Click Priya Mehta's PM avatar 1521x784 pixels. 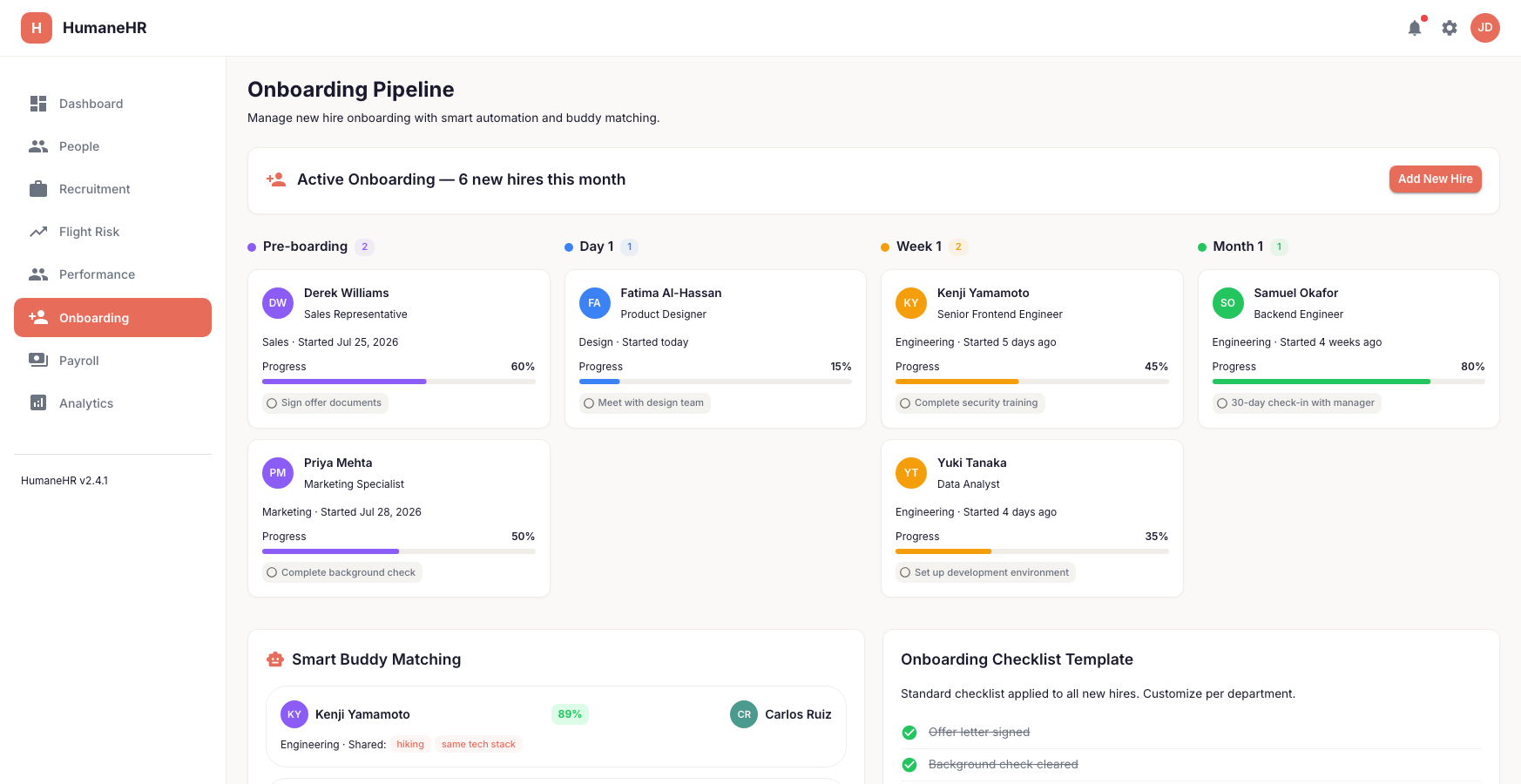click(x=278, y=473)
